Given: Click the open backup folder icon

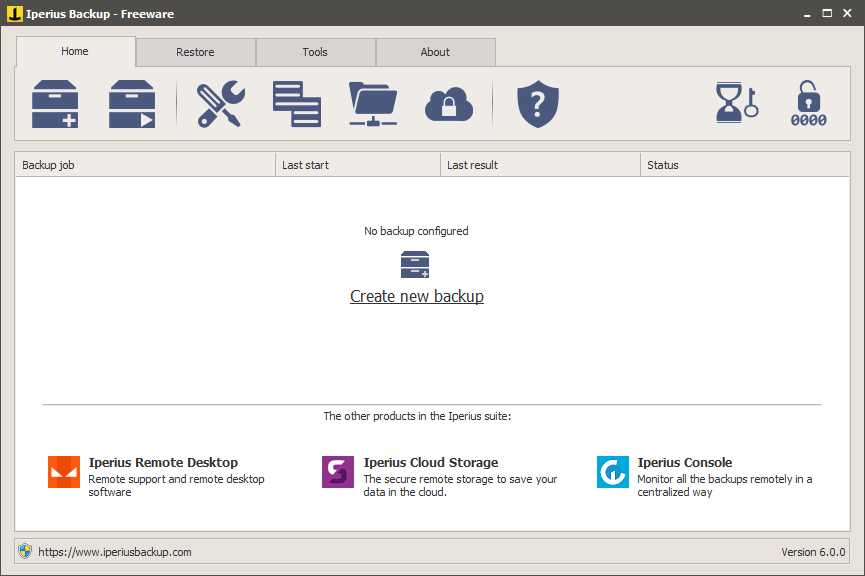Looking at the screenshot, I should [x=373, y=103].
